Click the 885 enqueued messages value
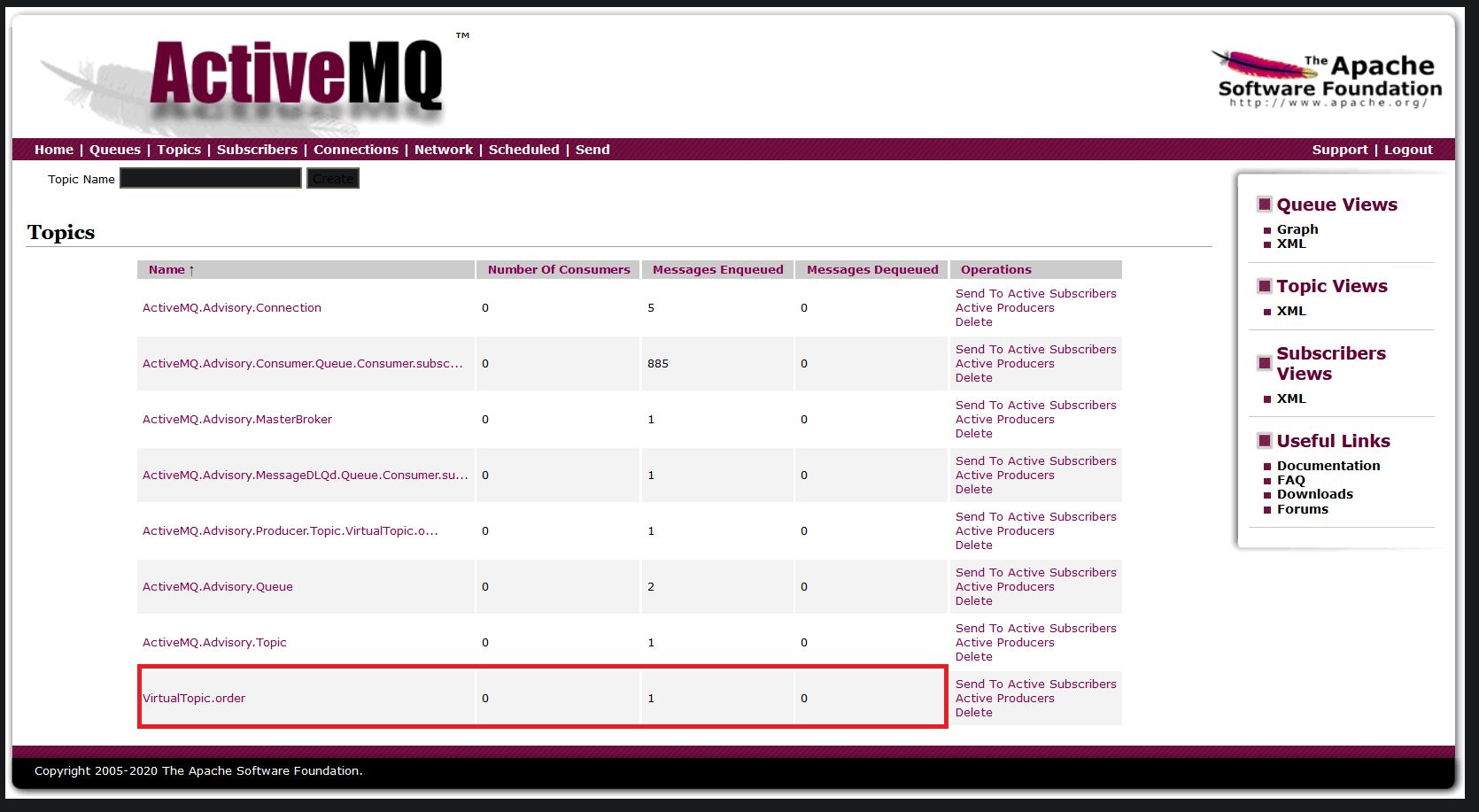Viewport: 1479px width, 812px height. point(658,363)
